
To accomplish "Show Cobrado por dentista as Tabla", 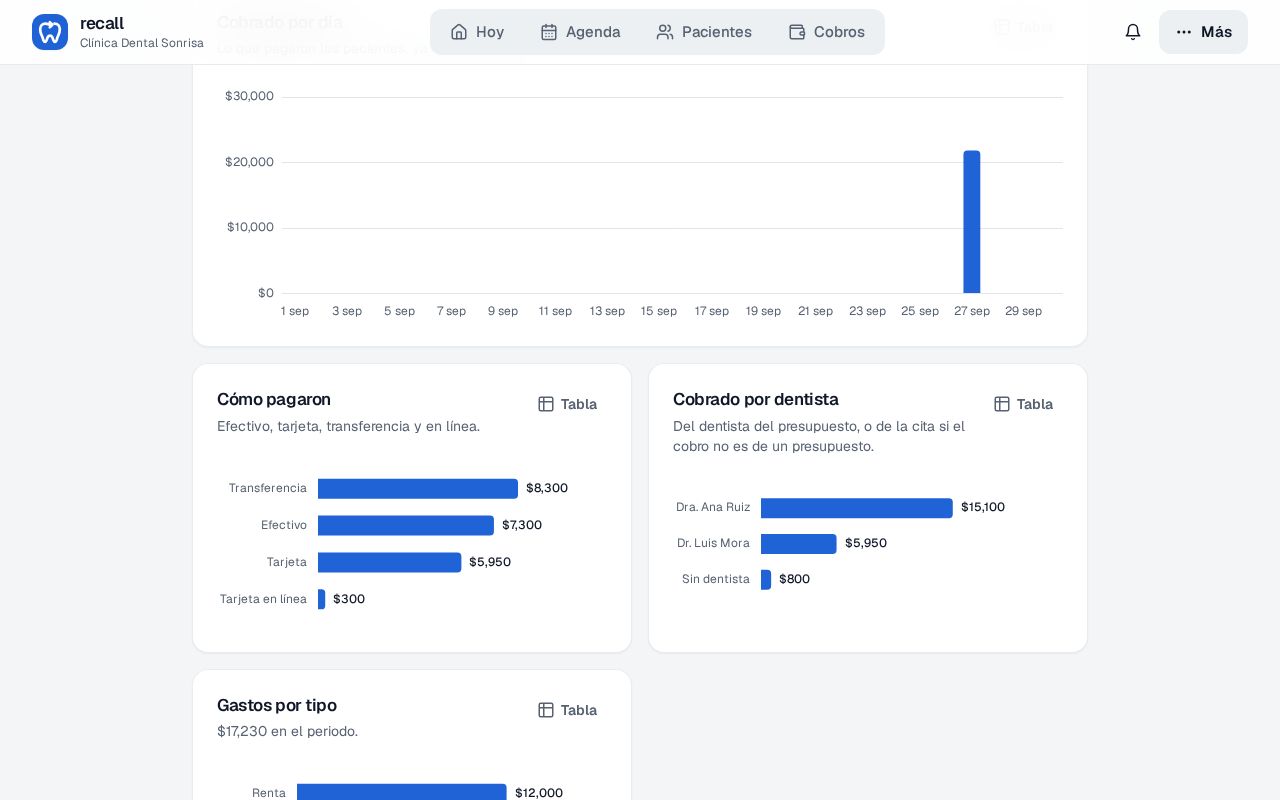I will (x=1024, y=404).
